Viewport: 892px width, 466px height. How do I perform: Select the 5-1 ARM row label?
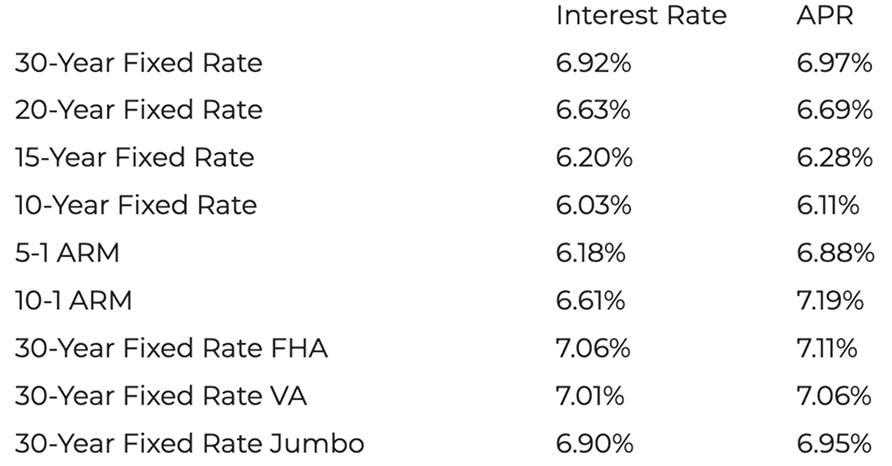point(67,253)
